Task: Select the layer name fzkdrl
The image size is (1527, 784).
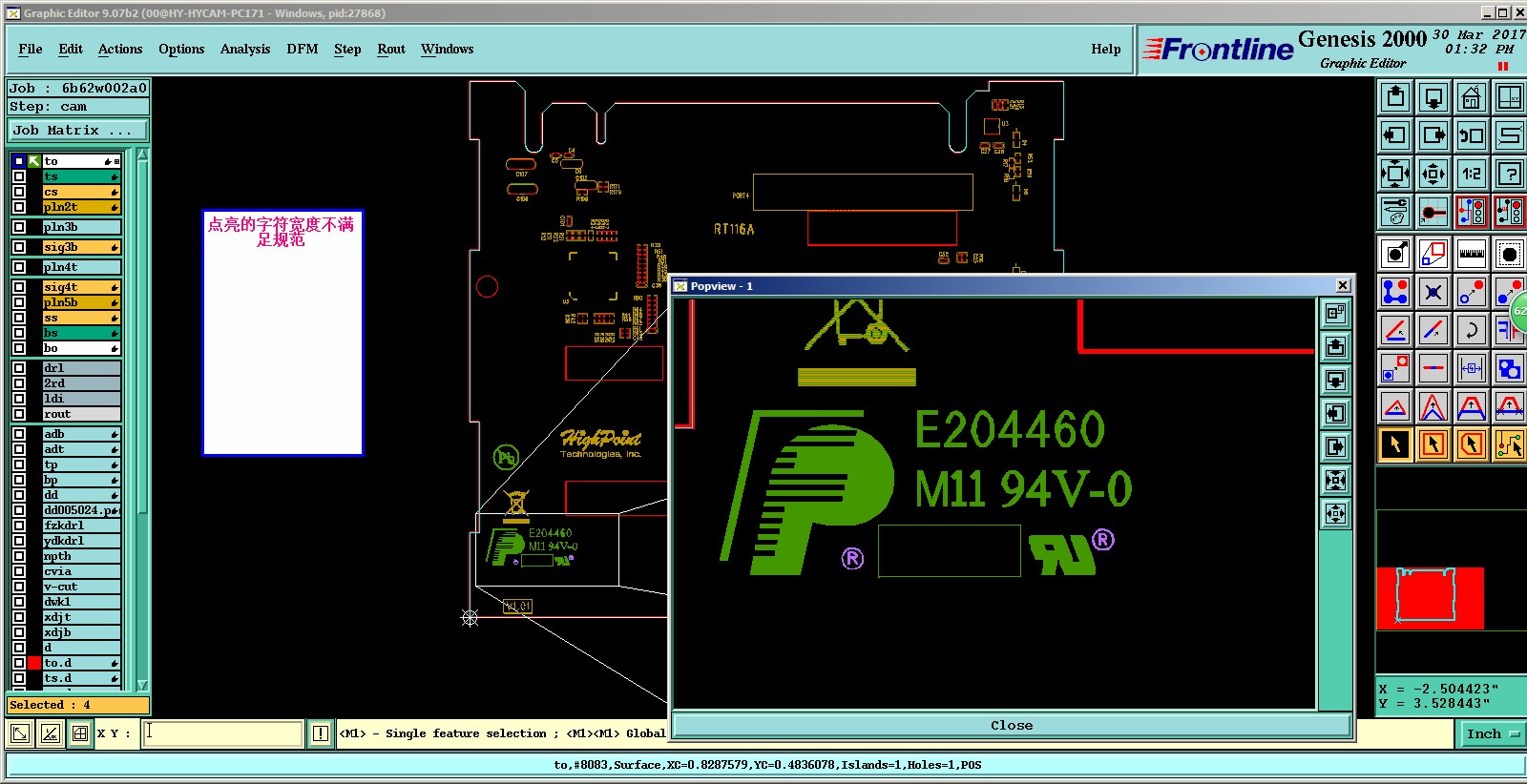Action: point(81,526)
